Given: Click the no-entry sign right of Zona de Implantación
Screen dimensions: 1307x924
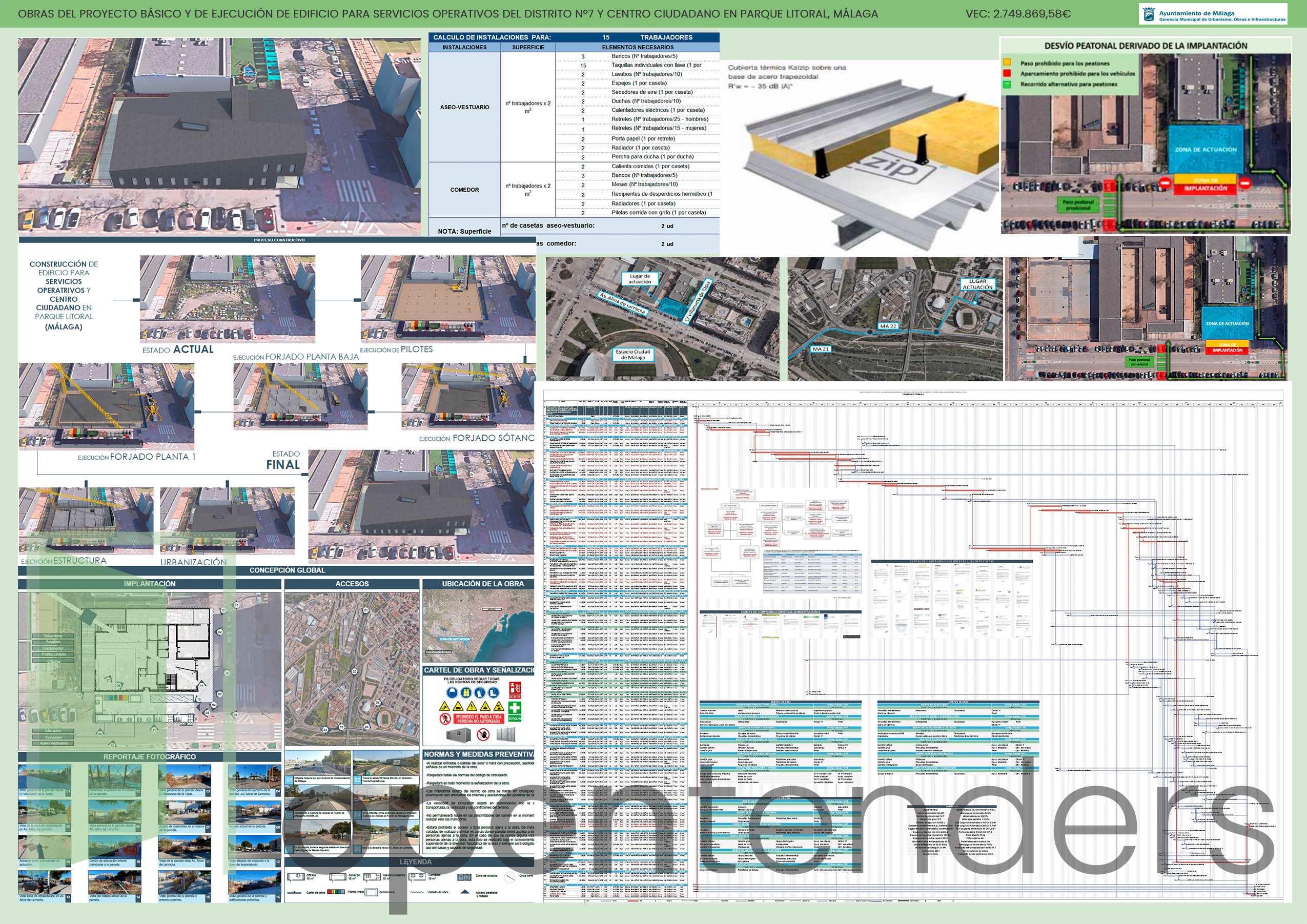Looking at the screenshot, I should tap(1244, 183).
